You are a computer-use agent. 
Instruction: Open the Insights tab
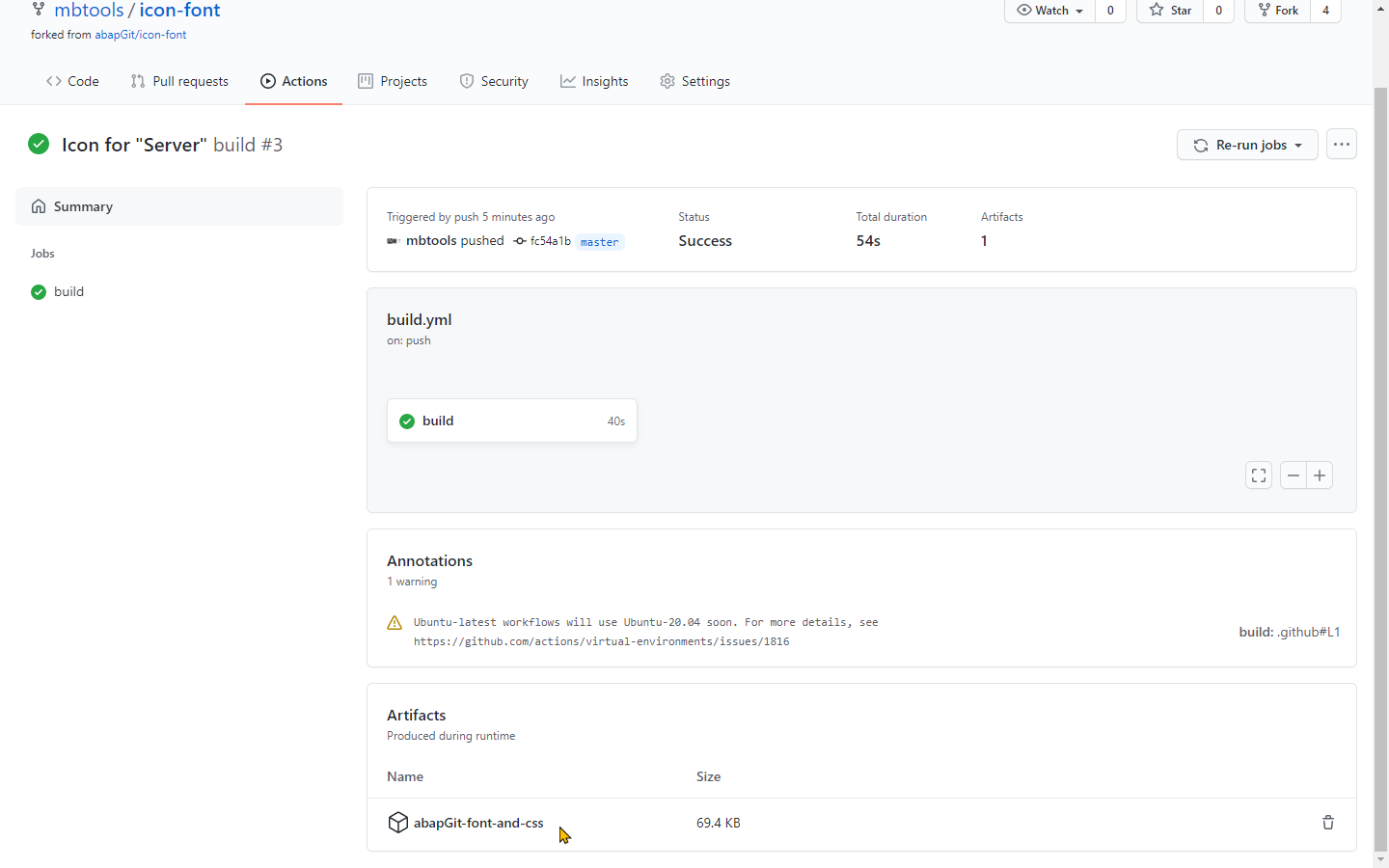coord(594,81)
